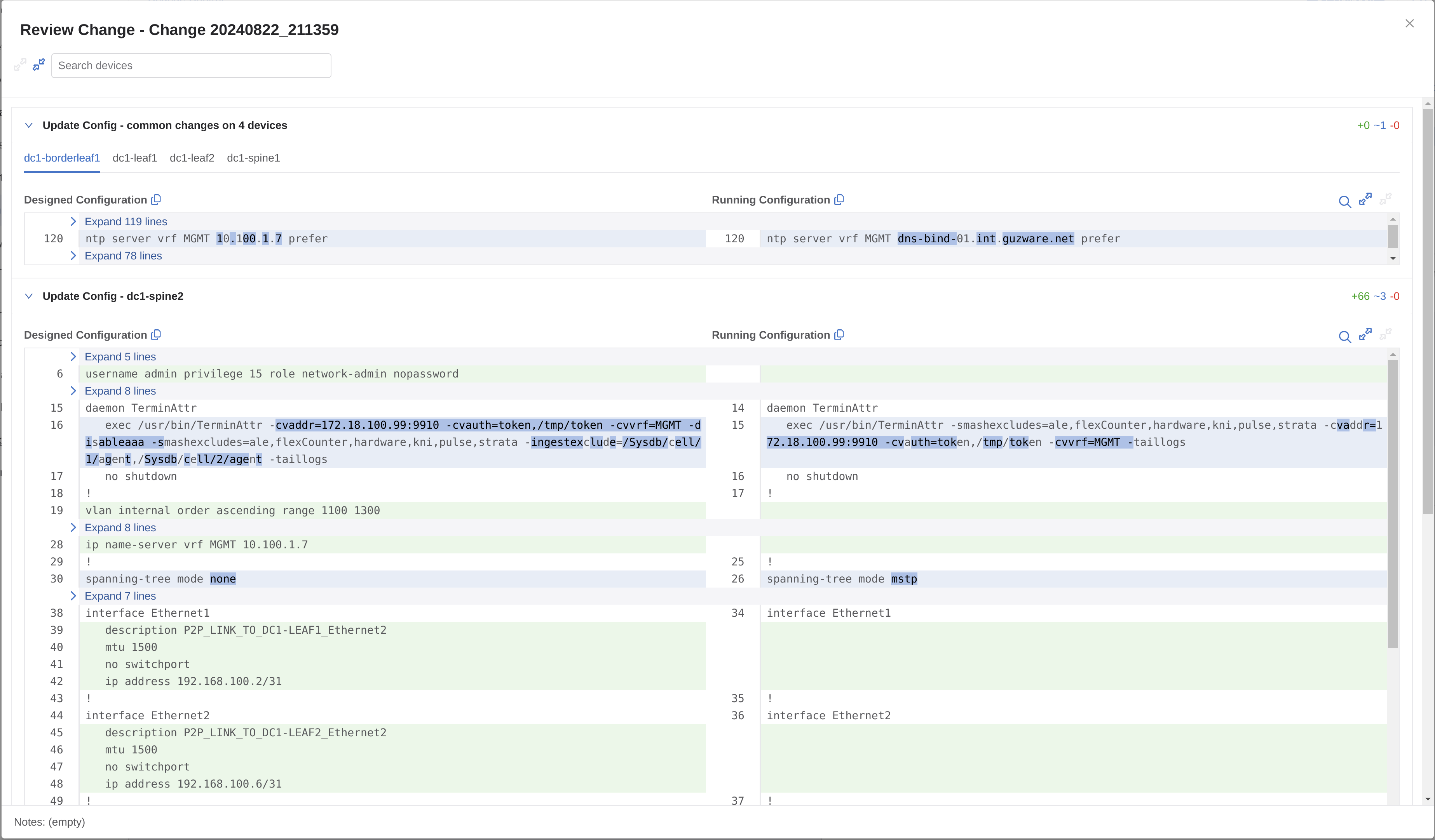Focus the Search devices field

click(x=191, y=66)
